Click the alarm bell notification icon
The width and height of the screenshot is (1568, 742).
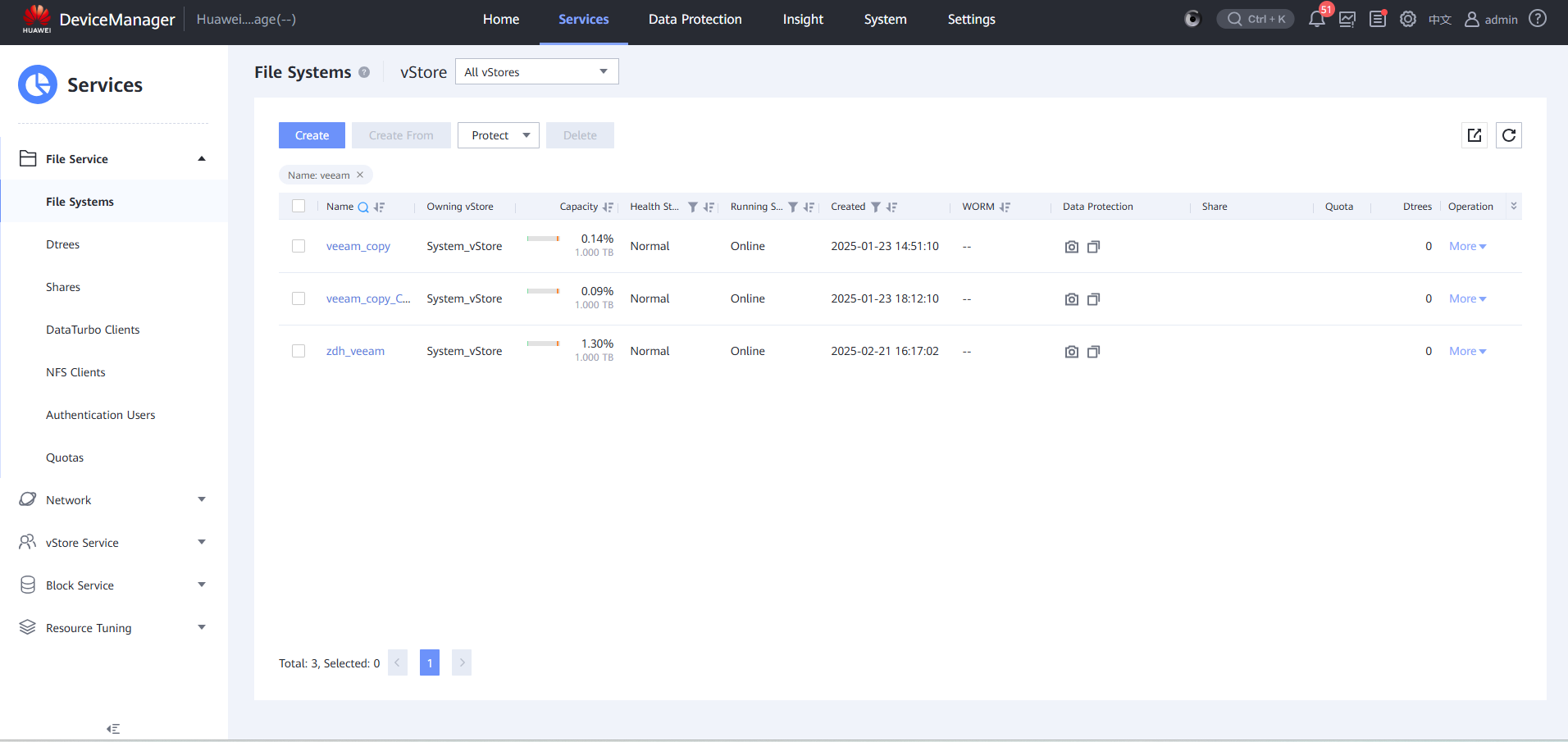click(1316, 20)
